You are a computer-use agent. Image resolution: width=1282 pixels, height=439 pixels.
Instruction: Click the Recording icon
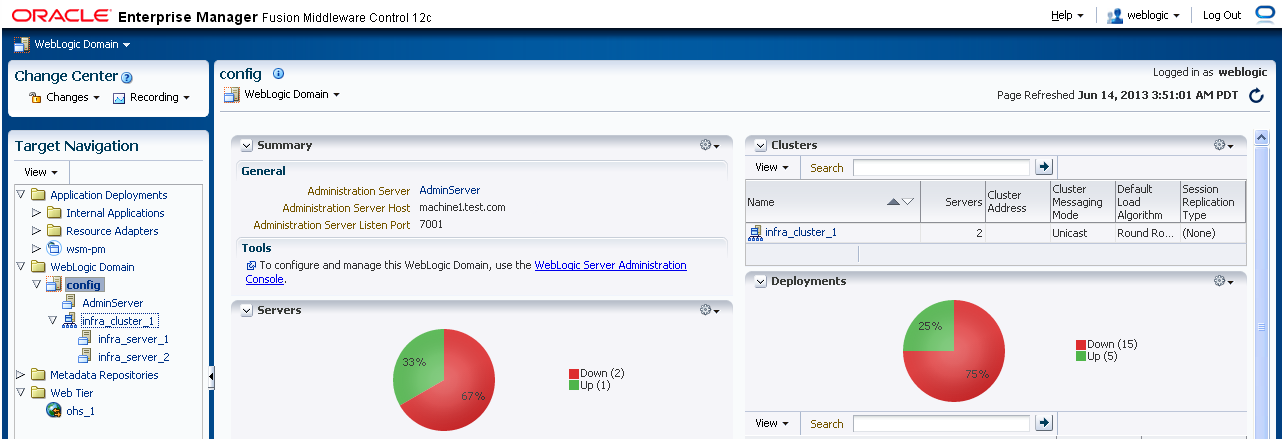click(118, 98)
